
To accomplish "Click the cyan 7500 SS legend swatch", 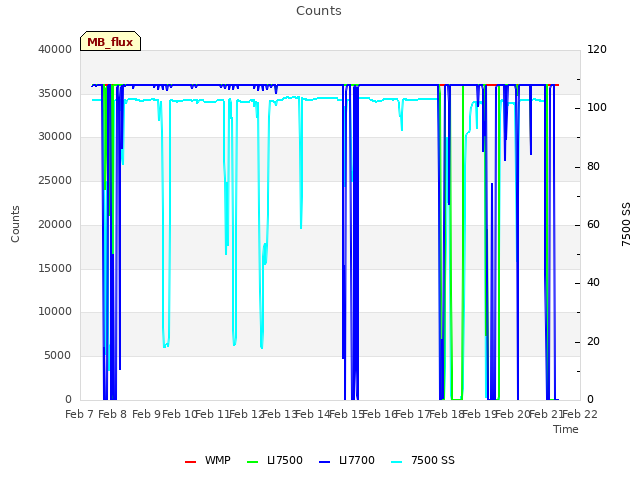I will point(397,462).
